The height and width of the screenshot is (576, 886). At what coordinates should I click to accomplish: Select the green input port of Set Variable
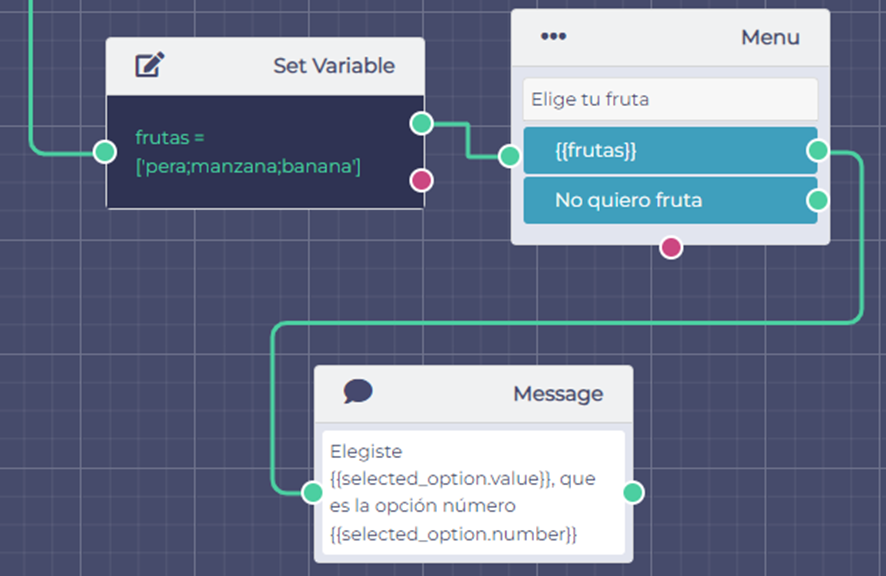104,151
